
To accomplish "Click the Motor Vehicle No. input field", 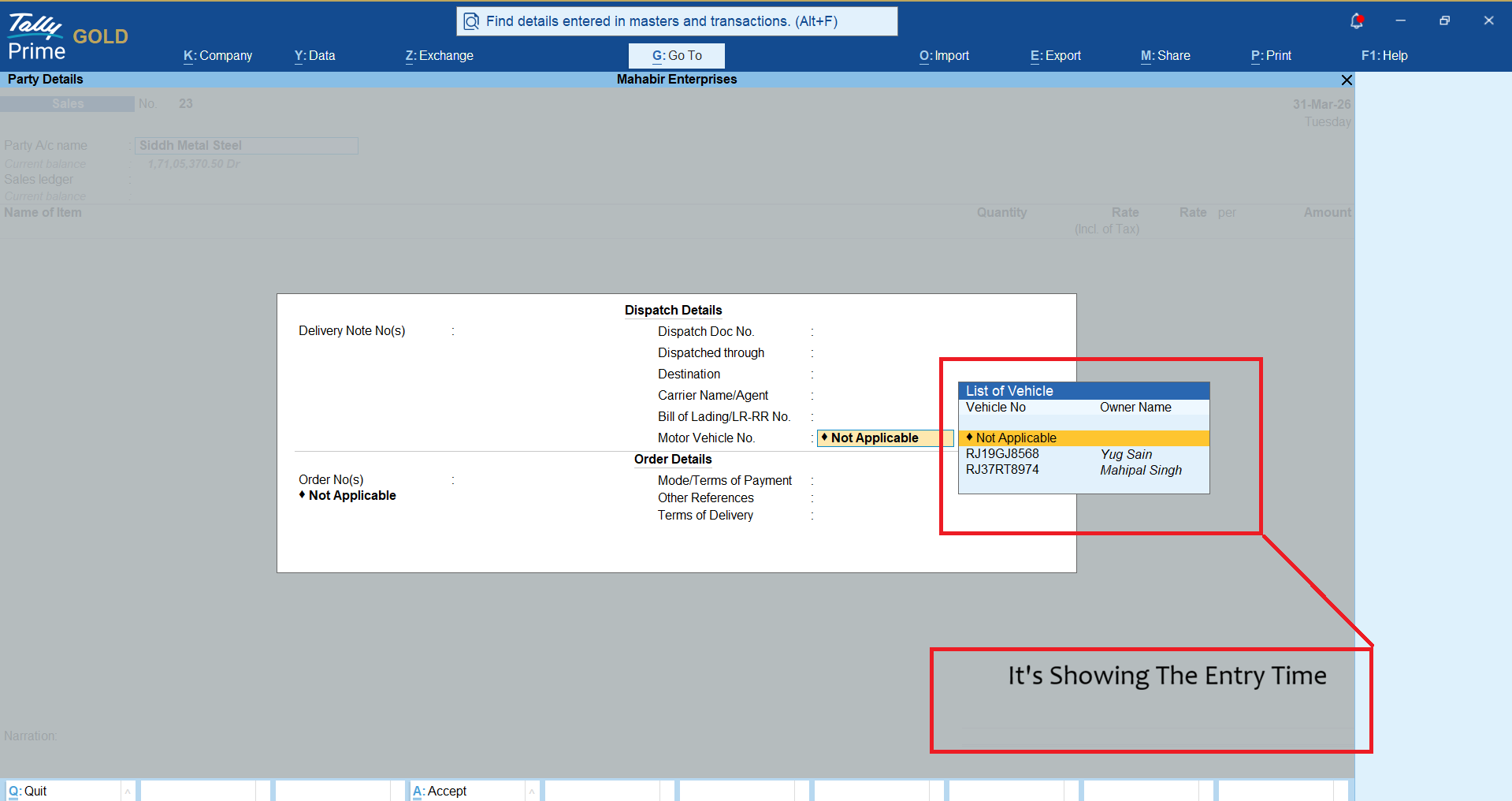I will pyautogui.click(x=885, y=438).
